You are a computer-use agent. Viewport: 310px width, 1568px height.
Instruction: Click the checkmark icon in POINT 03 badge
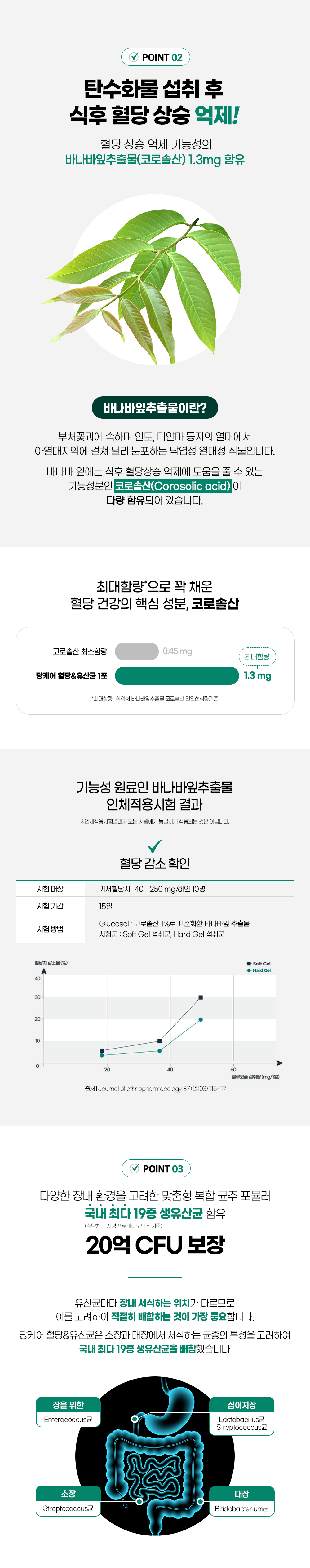134,1168
